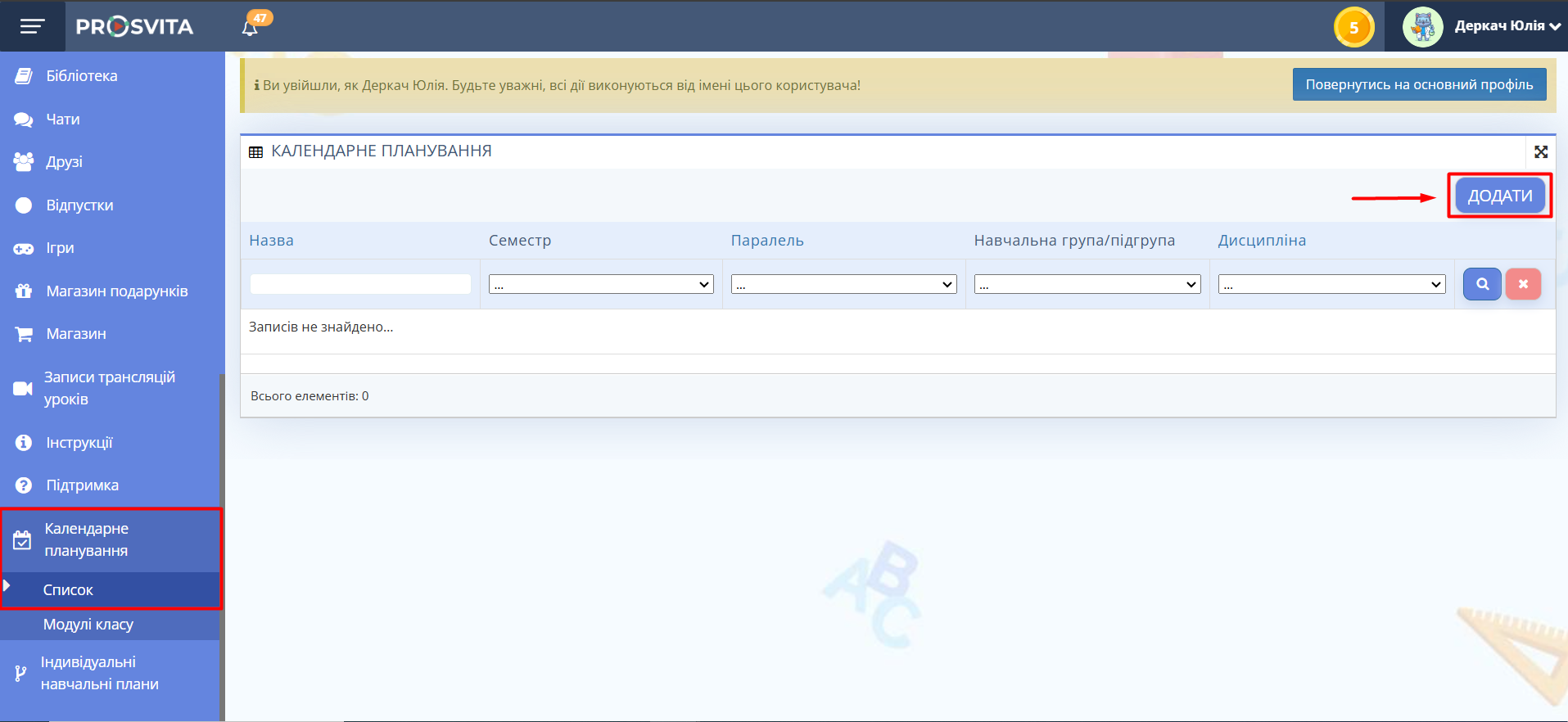Expand the Деркач Юлія user menu
The image size is (1568, 722).
[x=1507, y=26]
